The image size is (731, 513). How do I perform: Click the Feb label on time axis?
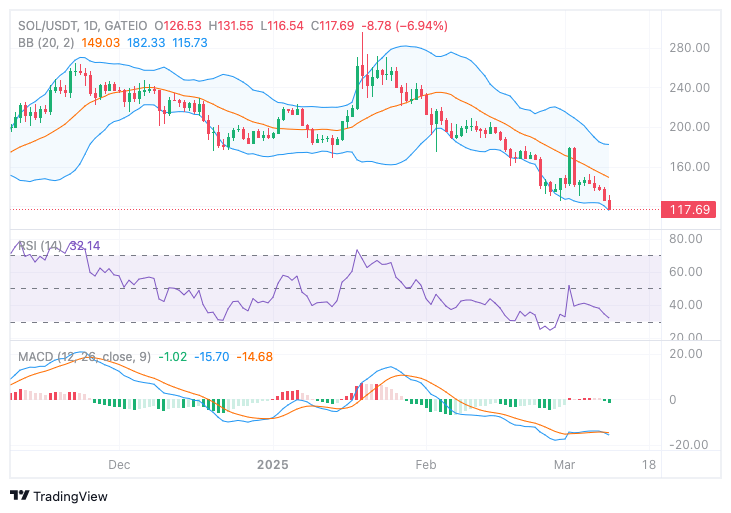[426, 465]
